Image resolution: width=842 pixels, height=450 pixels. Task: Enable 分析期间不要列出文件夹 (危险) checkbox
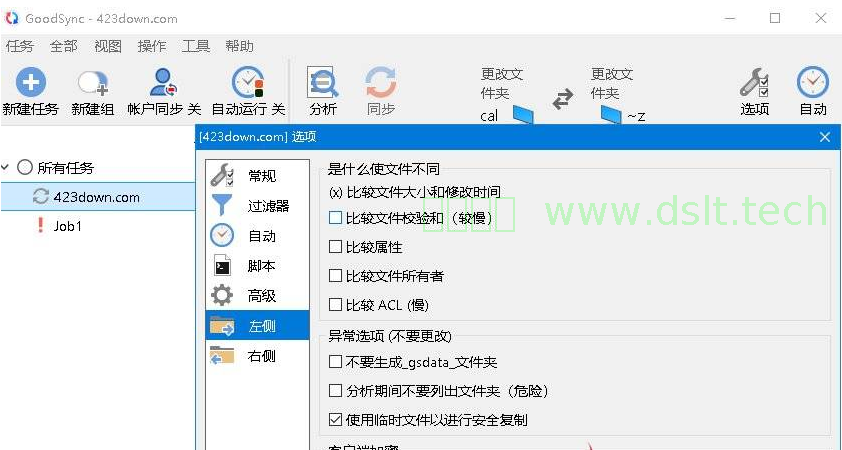click(336, 390)
